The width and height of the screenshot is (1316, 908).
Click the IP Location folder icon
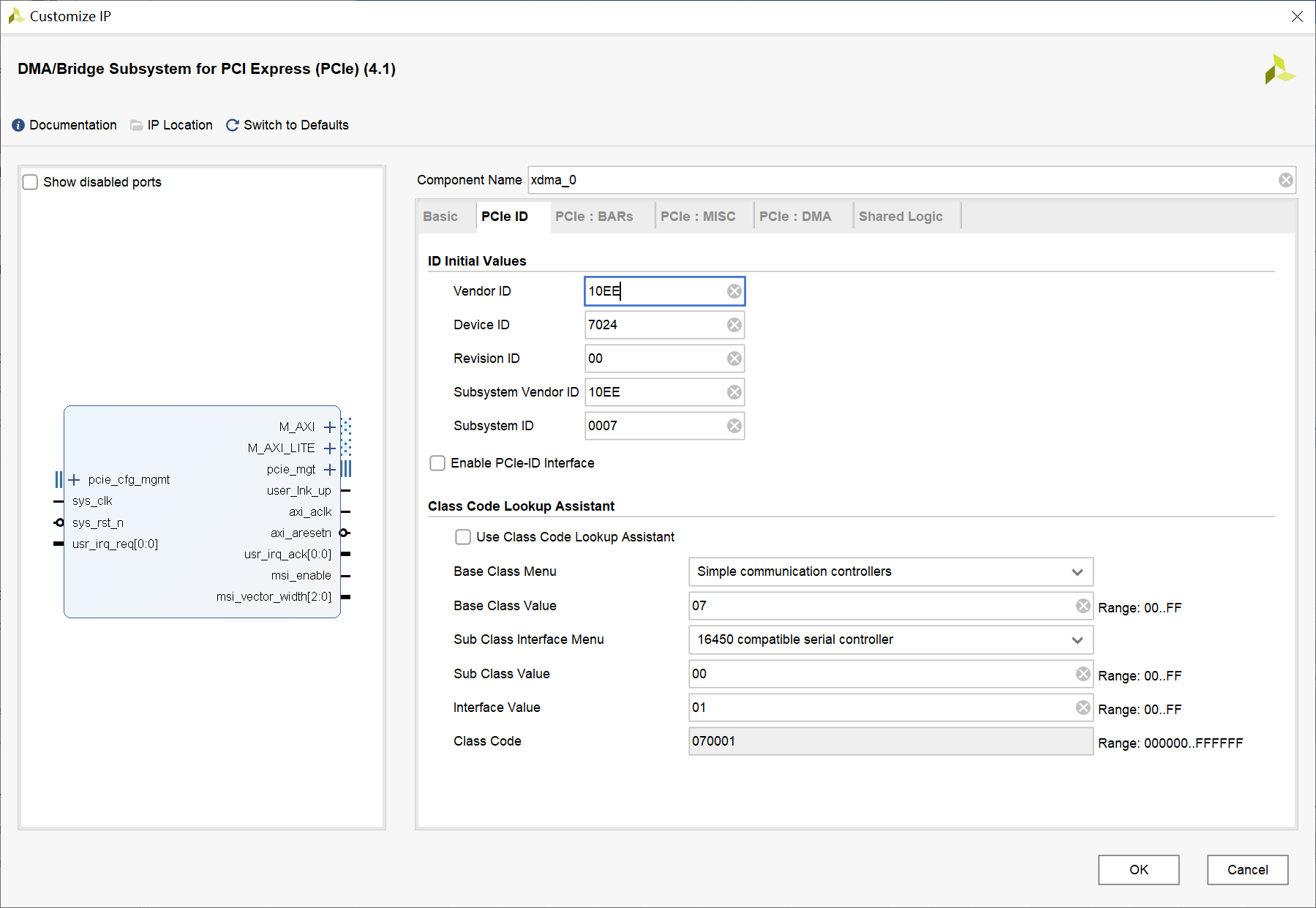click(x=137, y=125)
